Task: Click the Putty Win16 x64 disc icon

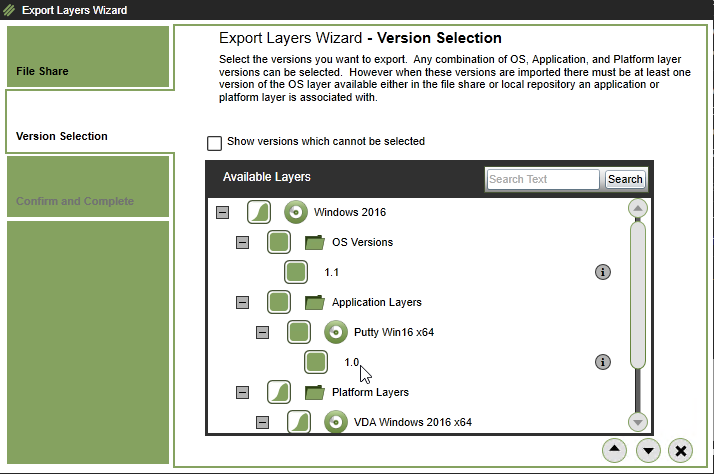Action: click(x=336, y=332)
